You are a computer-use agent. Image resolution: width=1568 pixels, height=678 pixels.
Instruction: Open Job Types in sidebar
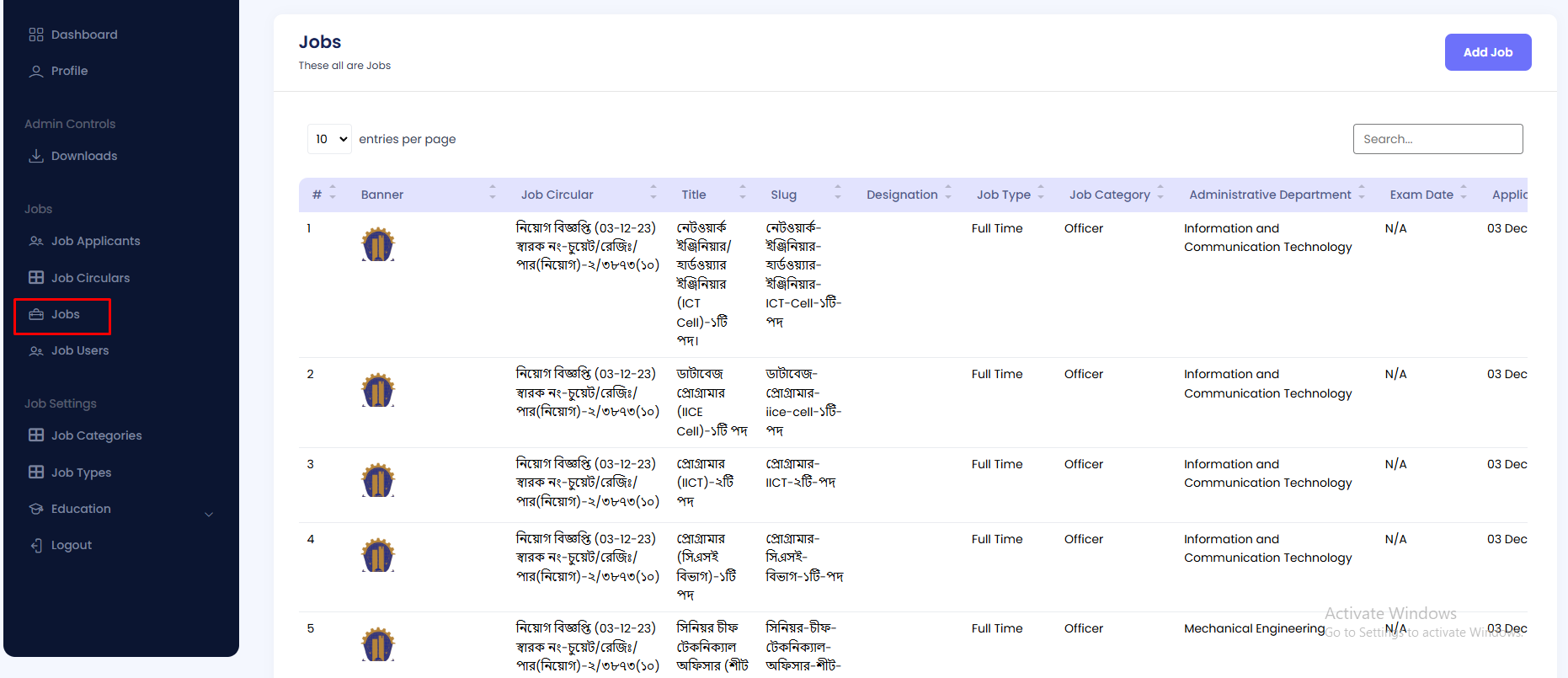(81, 472)
